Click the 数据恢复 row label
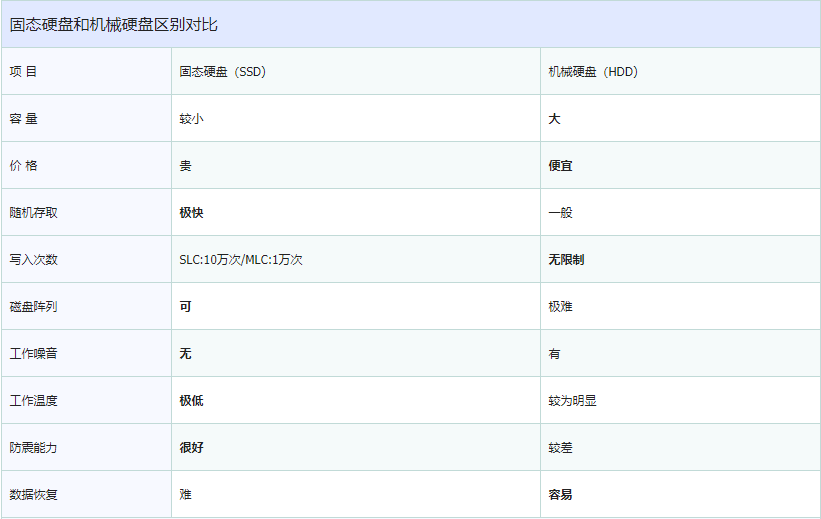821x519 pixels. tap(34, 495)
